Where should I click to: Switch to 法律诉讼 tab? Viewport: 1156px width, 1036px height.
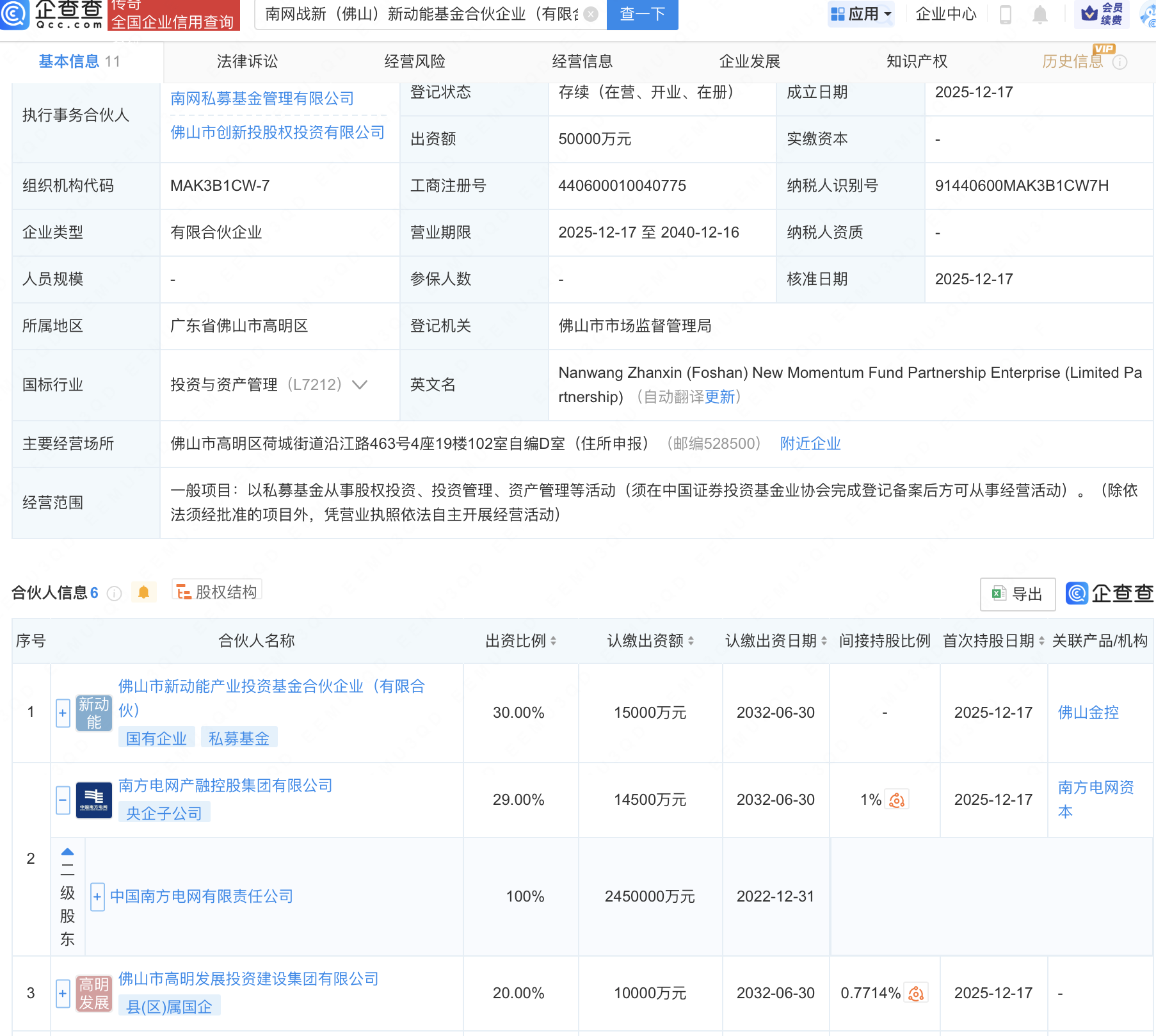coord(248,61)
